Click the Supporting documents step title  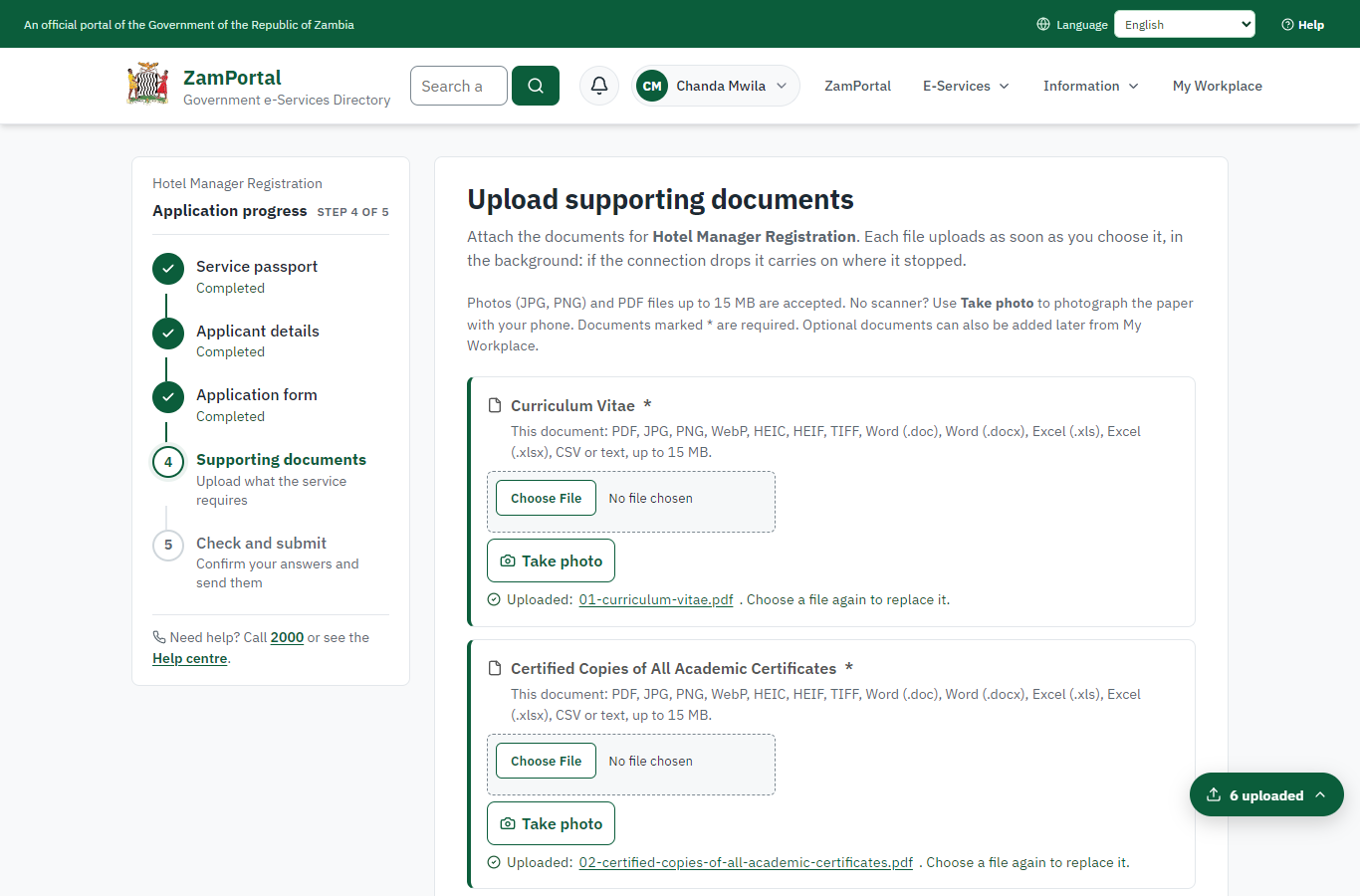pyautogui.click(x=281, y=459)
